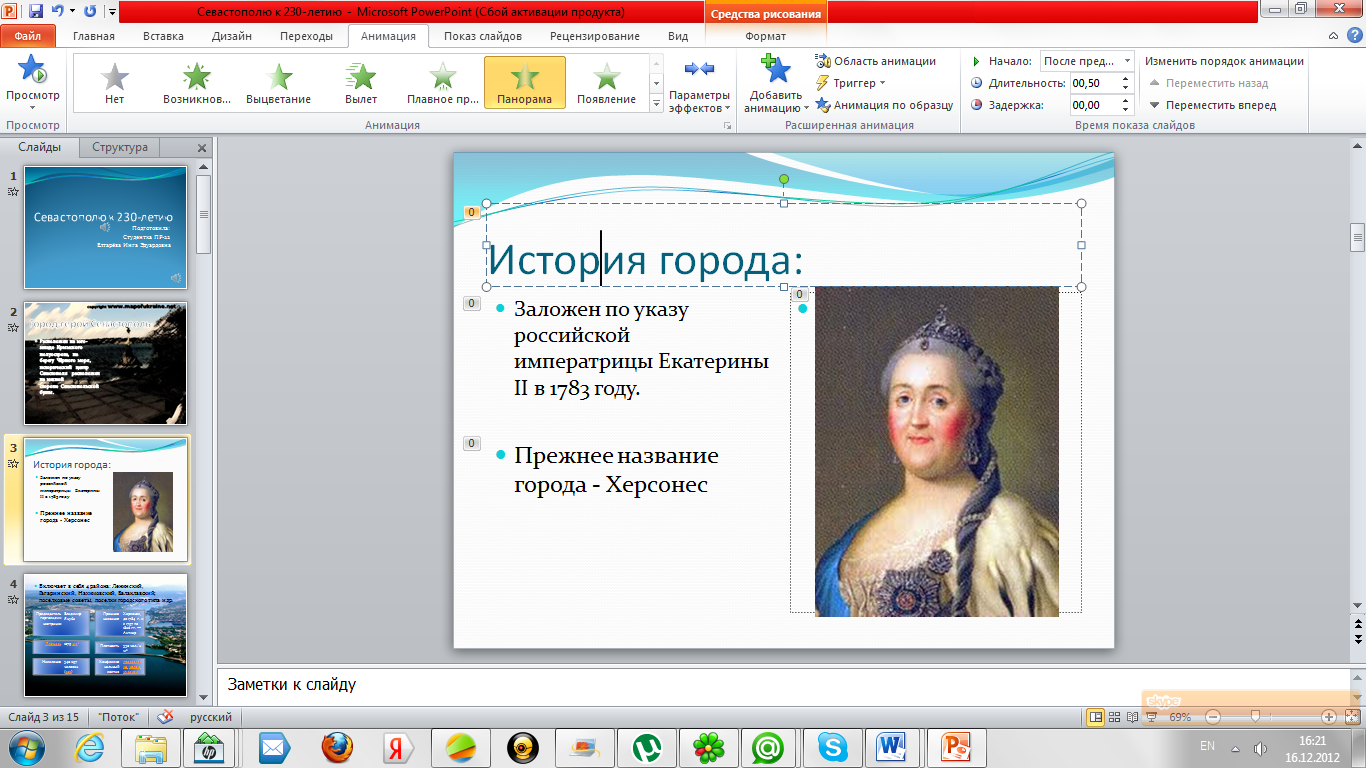Click the Заметки к слайду notes area
Image resolution: width=1366 pixels, height=768 pixels.
[783, 685]
